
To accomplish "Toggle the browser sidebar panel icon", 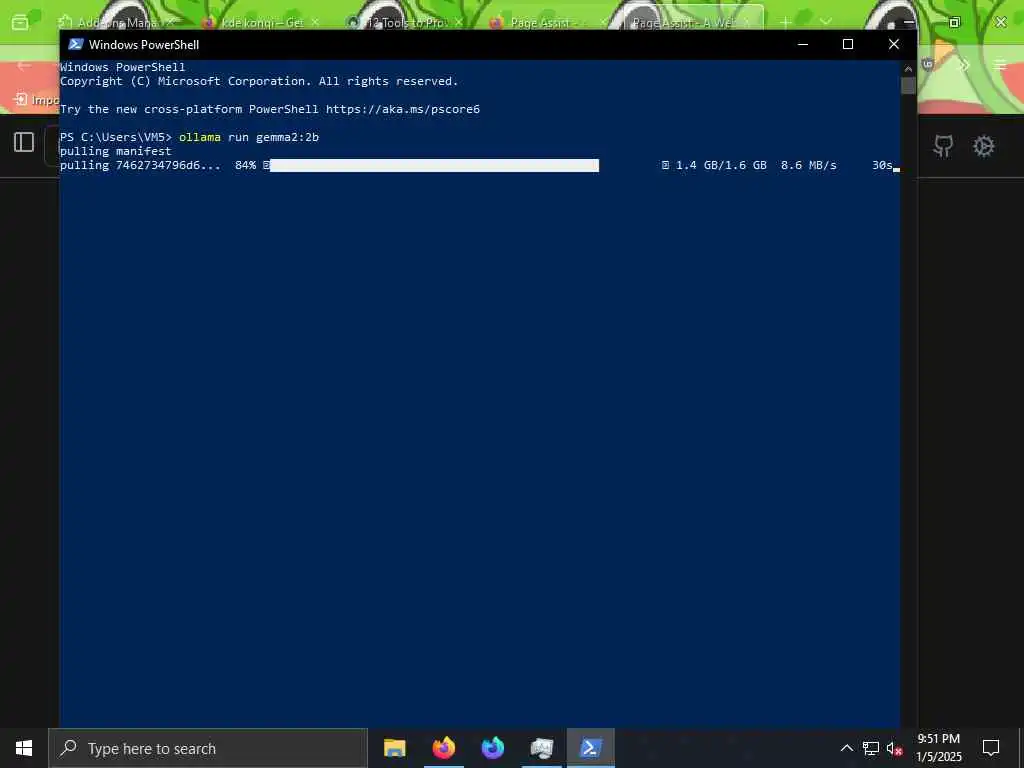I will [24, 142].
